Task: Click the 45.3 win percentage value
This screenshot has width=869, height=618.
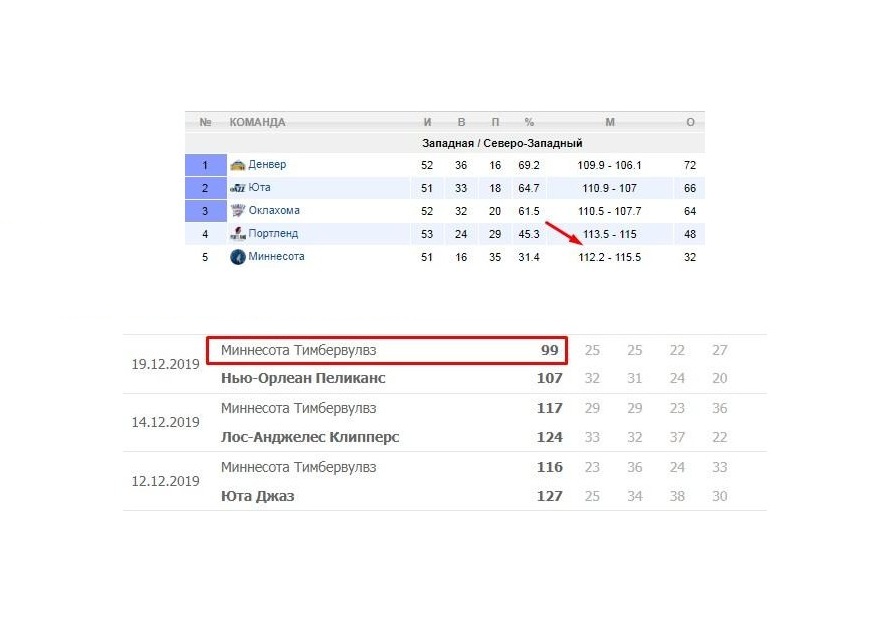Action: (529, 234)
